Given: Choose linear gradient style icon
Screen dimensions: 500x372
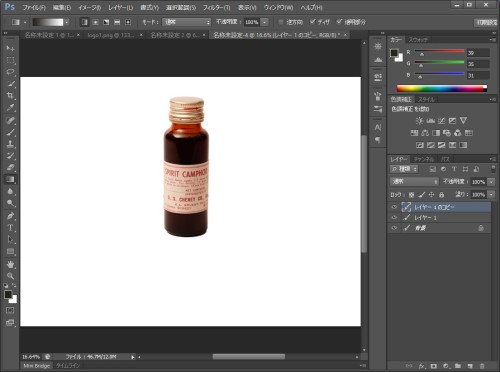Looking at the screenshot, I should tap(85, 22).
